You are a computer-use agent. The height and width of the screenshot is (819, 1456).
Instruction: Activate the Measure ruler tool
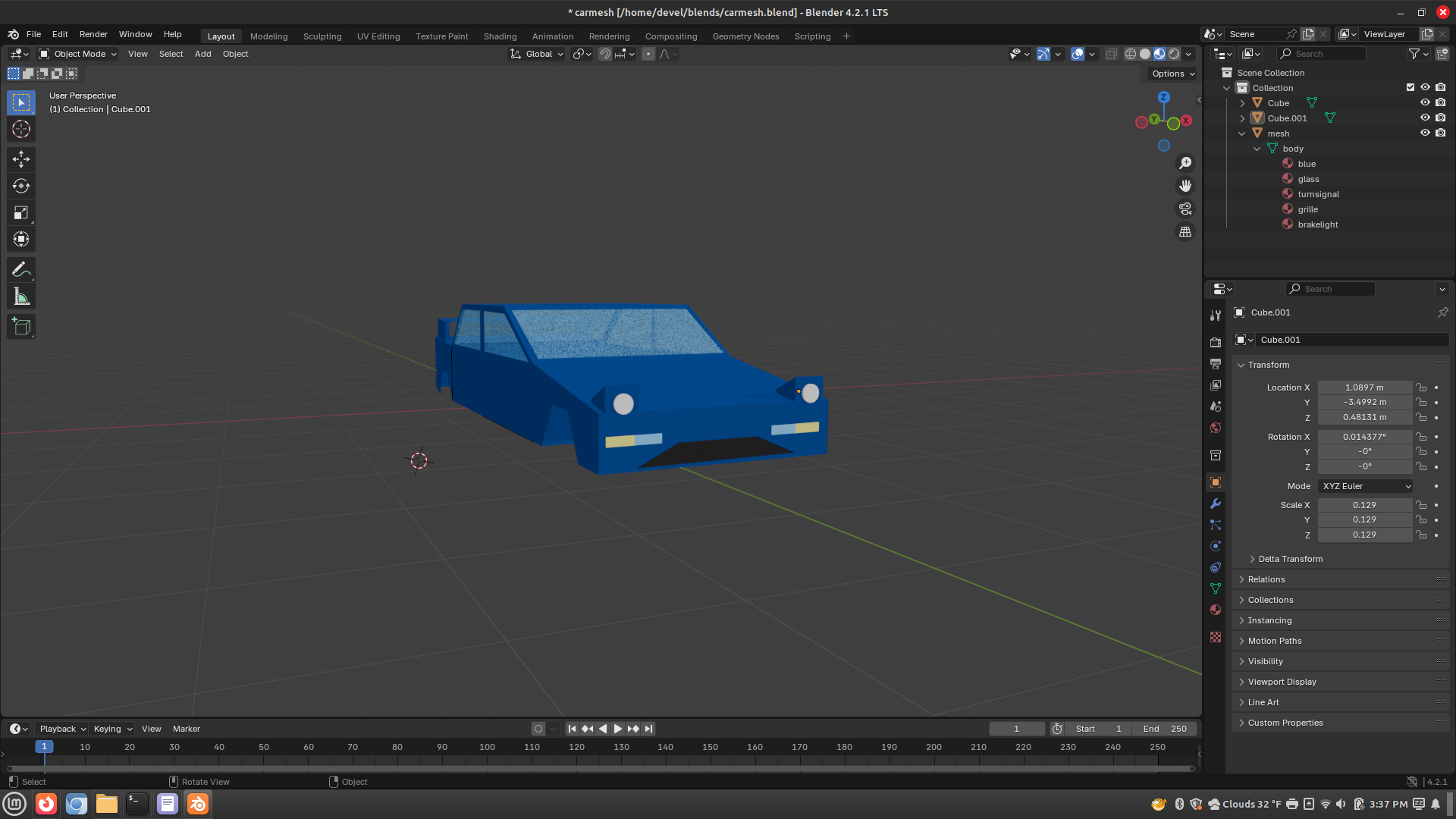click(21, 297)
